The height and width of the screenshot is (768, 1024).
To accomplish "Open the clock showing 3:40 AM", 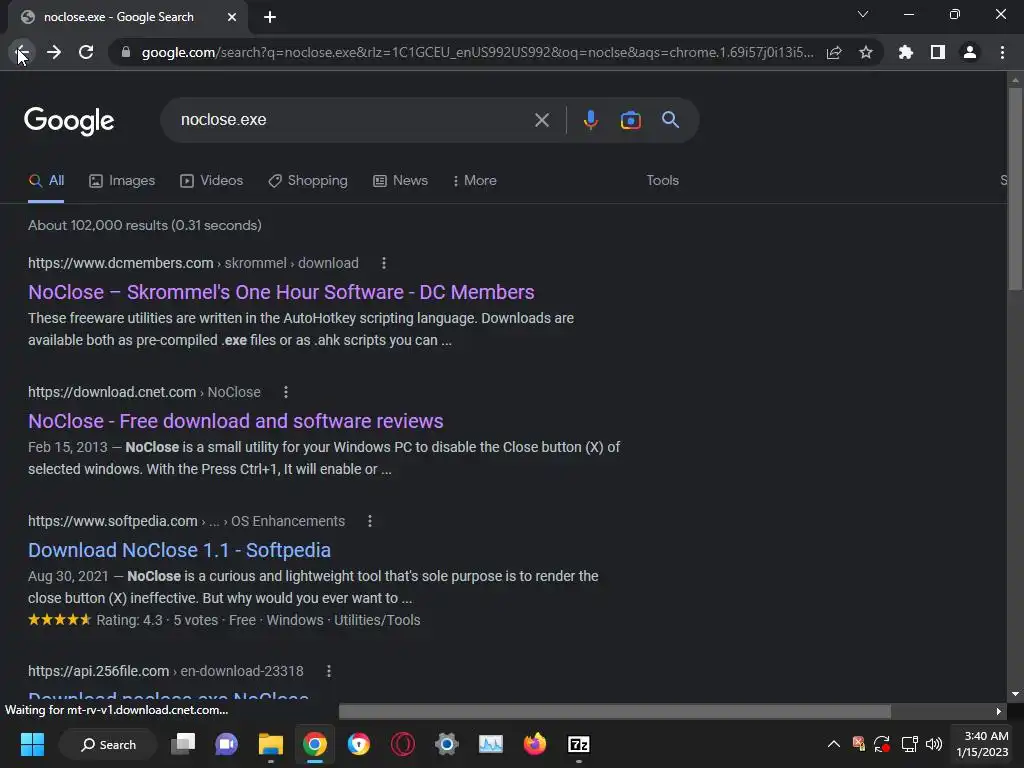I will point(982,744).
